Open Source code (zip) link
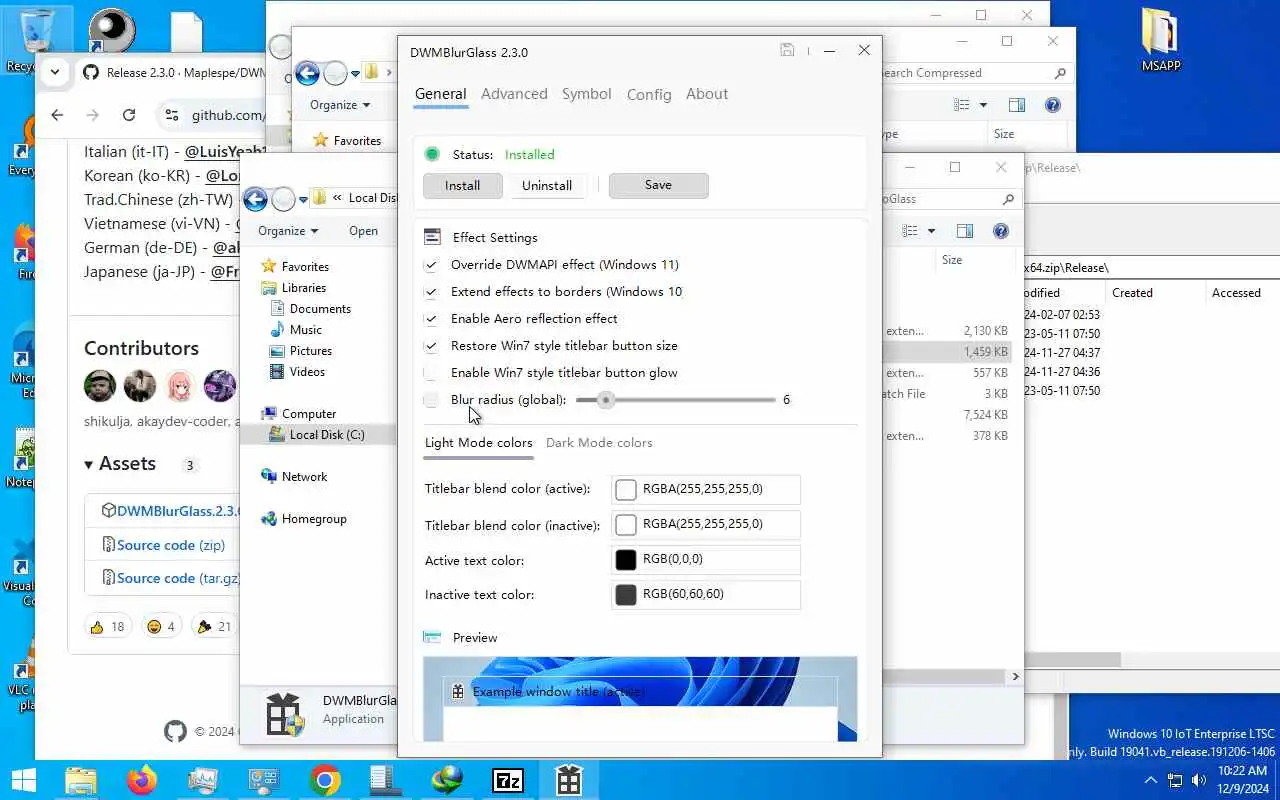 tap(170, 545)
